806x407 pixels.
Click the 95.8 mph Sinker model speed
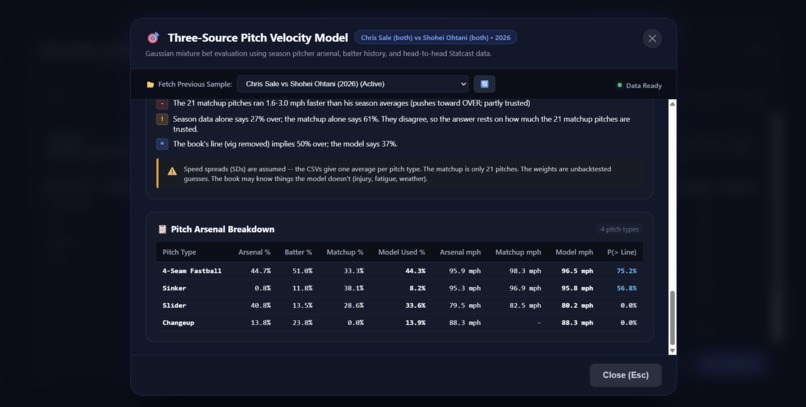577,288
